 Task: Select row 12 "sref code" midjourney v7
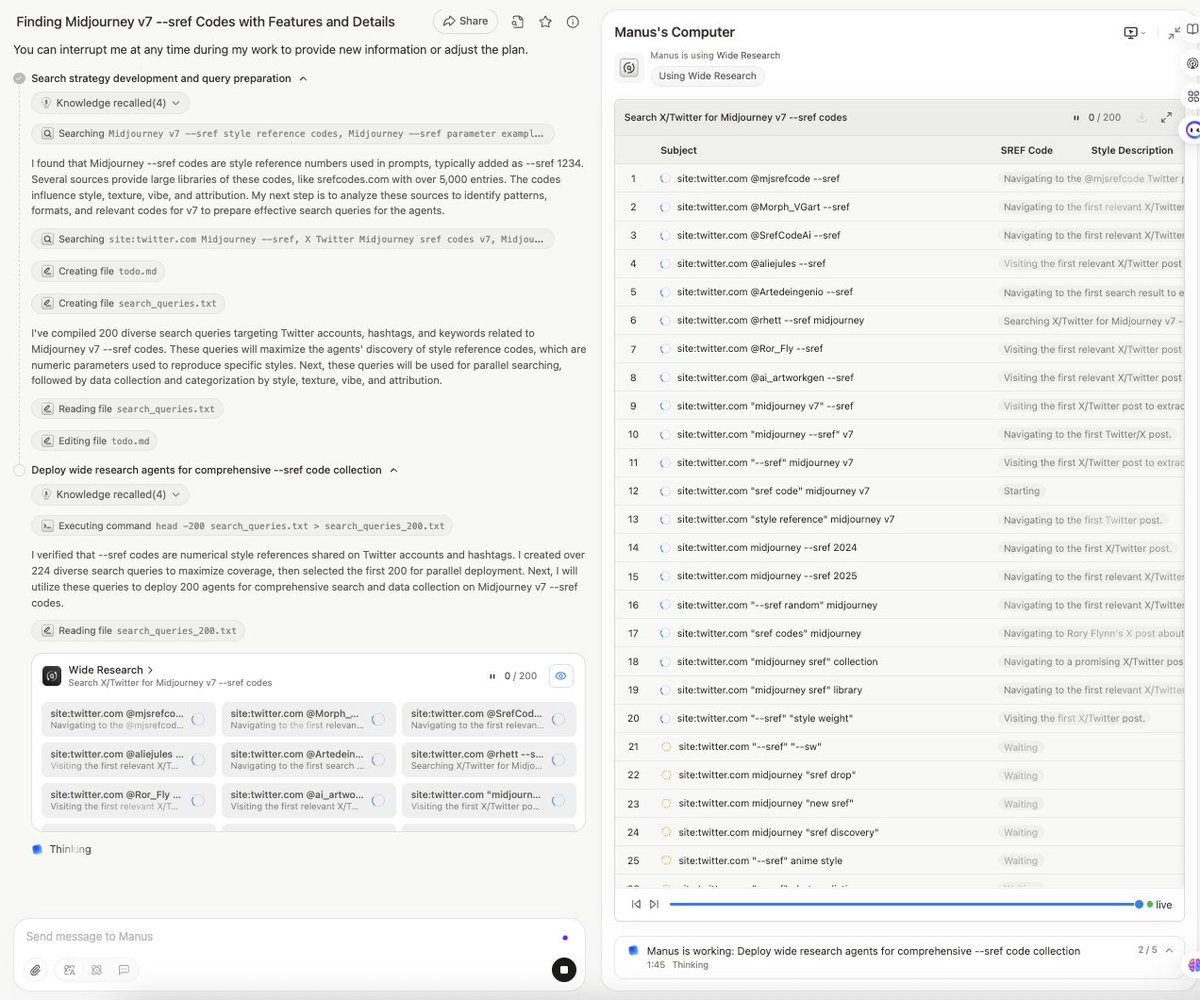pyautogui.click(x=900, y=491)
